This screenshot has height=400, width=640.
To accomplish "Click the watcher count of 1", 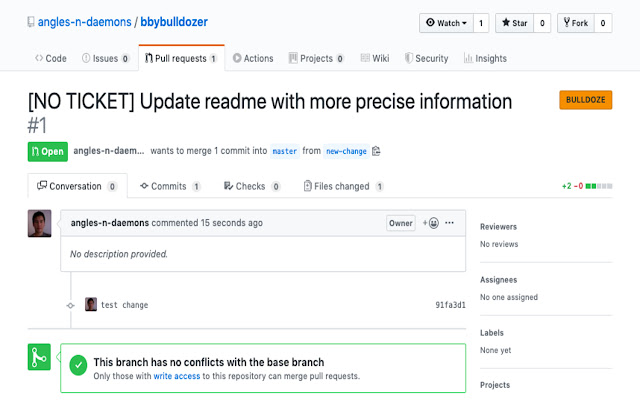I will point(481,23).
